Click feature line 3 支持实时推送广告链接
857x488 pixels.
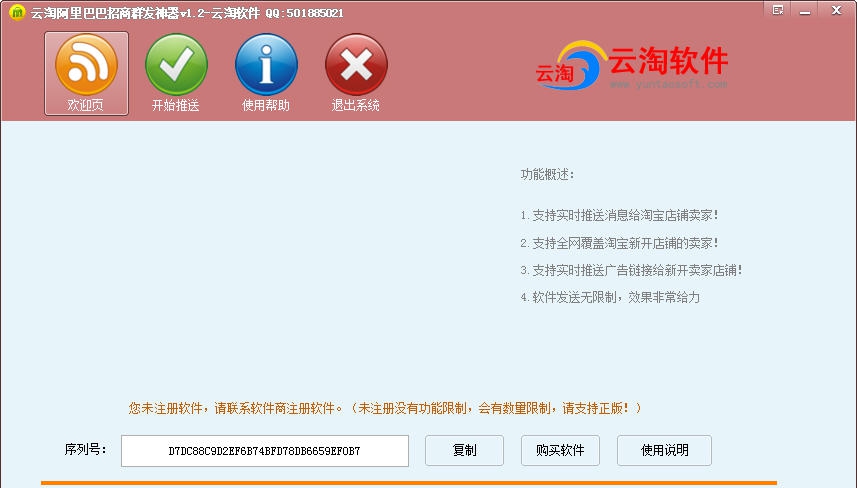[x=631, y=270]
